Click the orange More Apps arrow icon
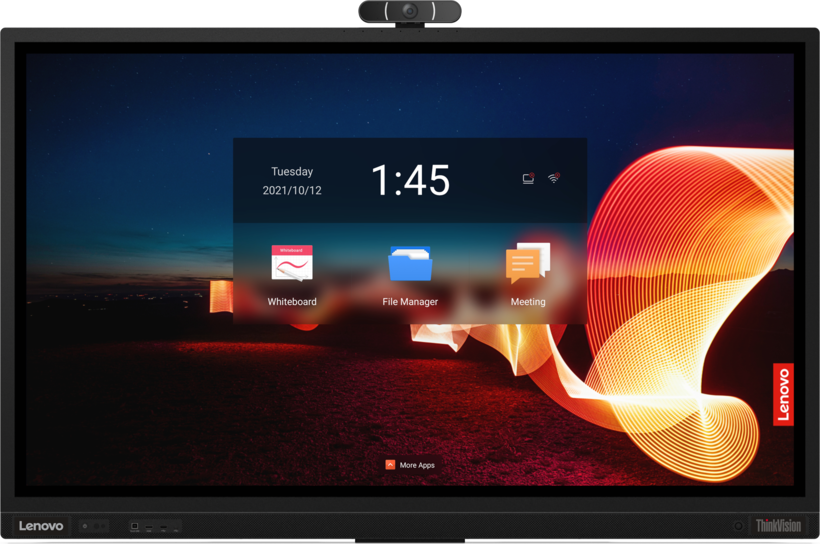The width and height of the screenshot is (820, 544). [x=390, y=464]
